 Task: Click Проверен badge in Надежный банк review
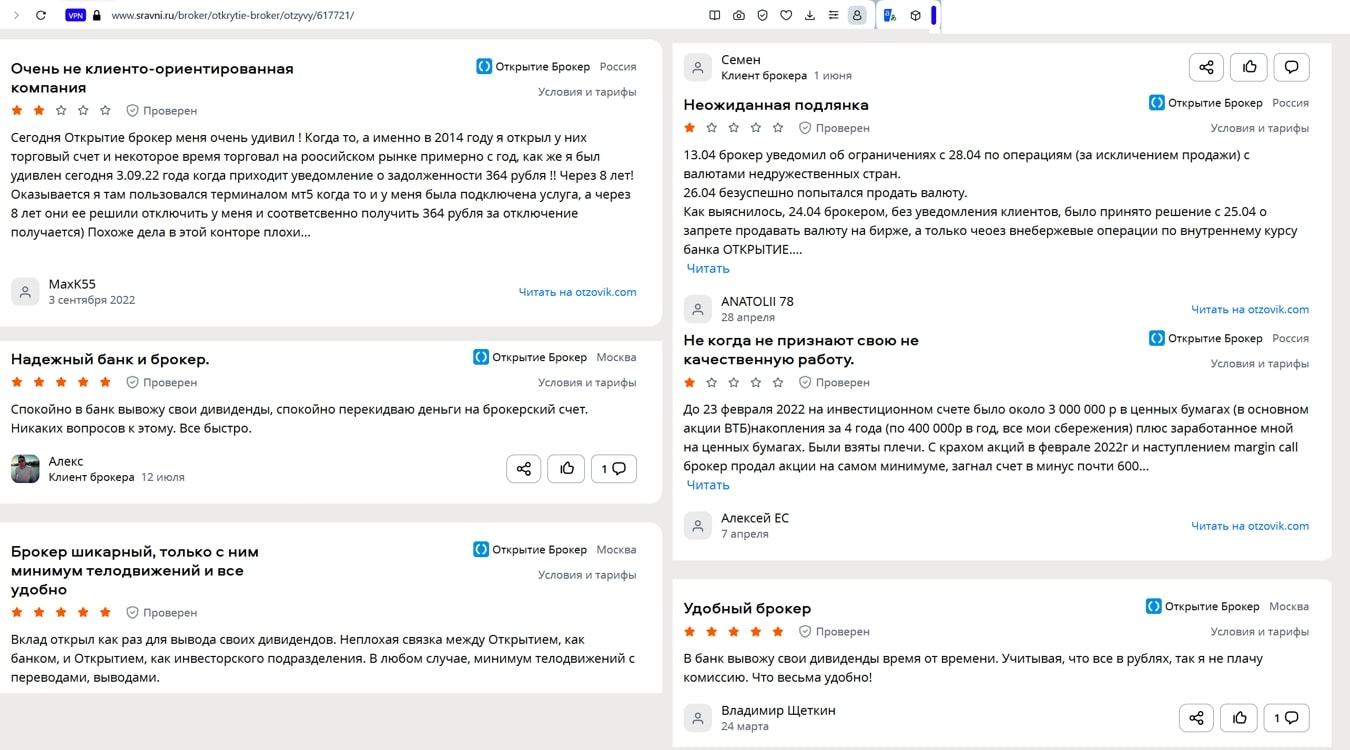click(162, 382)
